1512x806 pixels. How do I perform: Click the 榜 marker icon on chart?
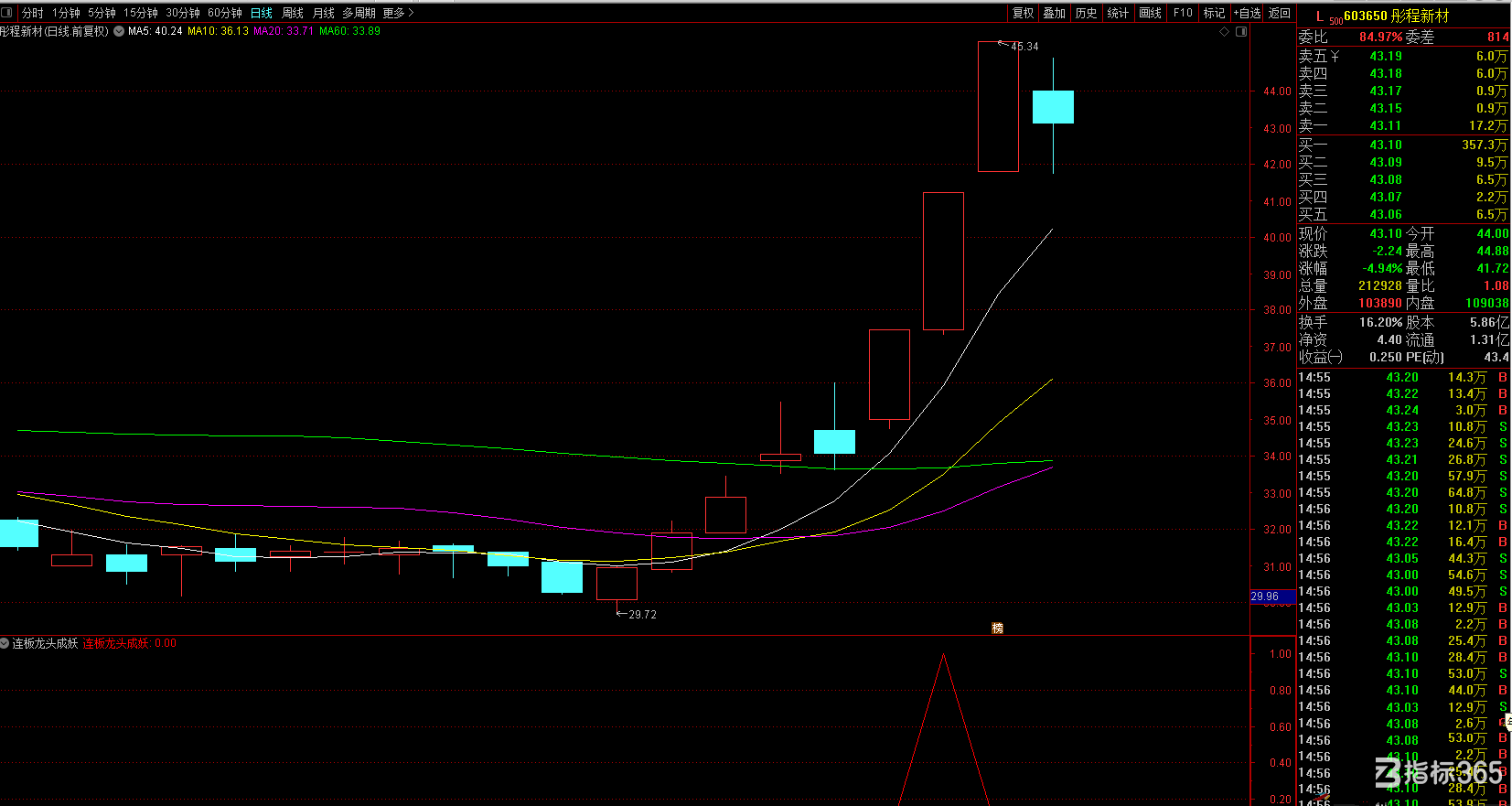point(998,628)
